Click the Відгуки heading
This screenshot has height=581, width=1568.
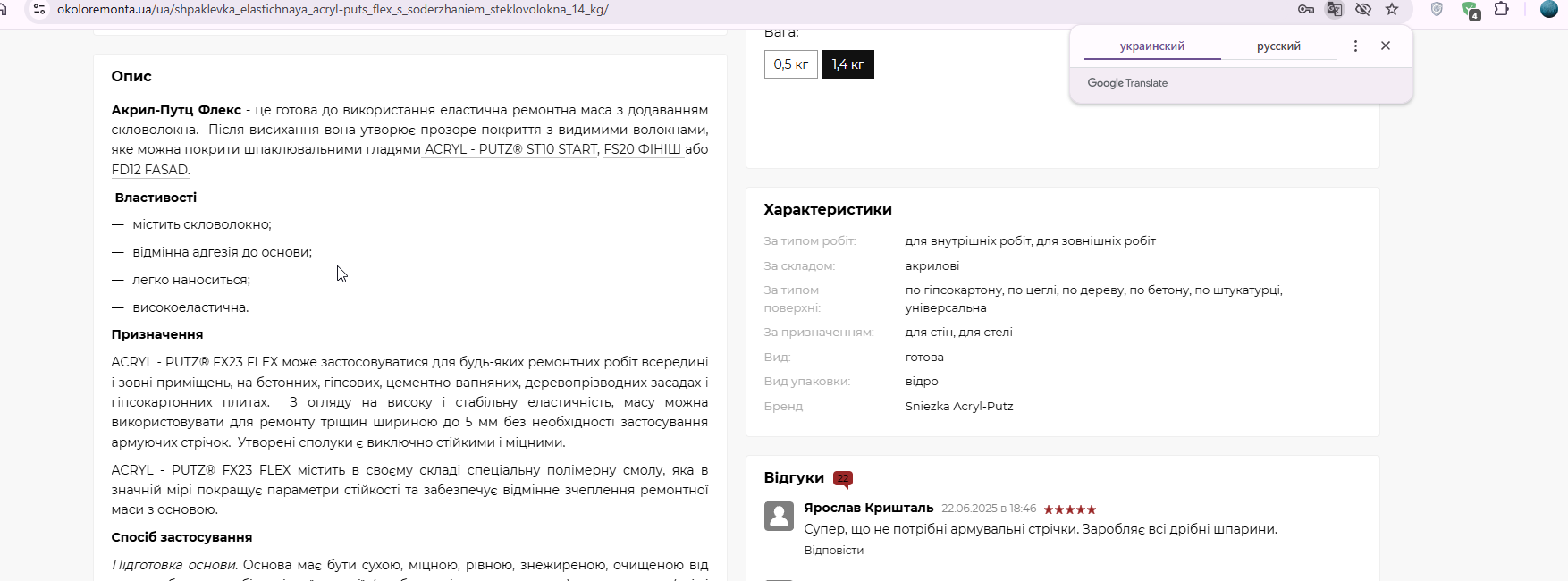794,478
